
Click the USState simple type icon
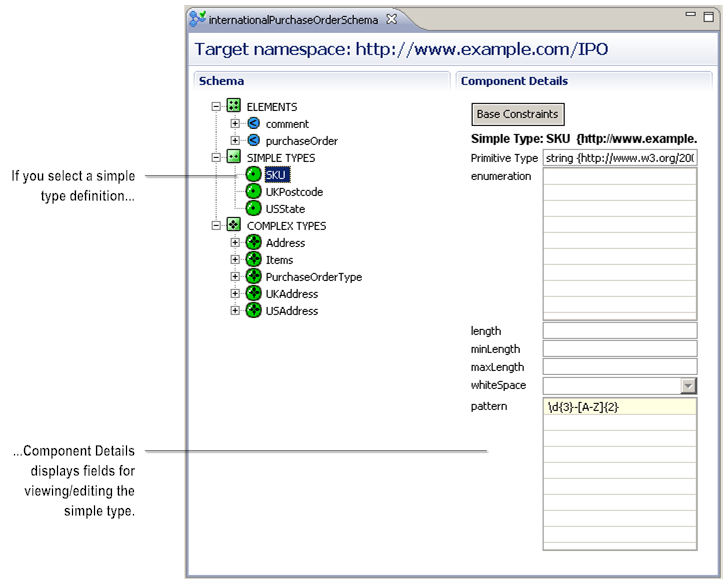pos(253,209)
